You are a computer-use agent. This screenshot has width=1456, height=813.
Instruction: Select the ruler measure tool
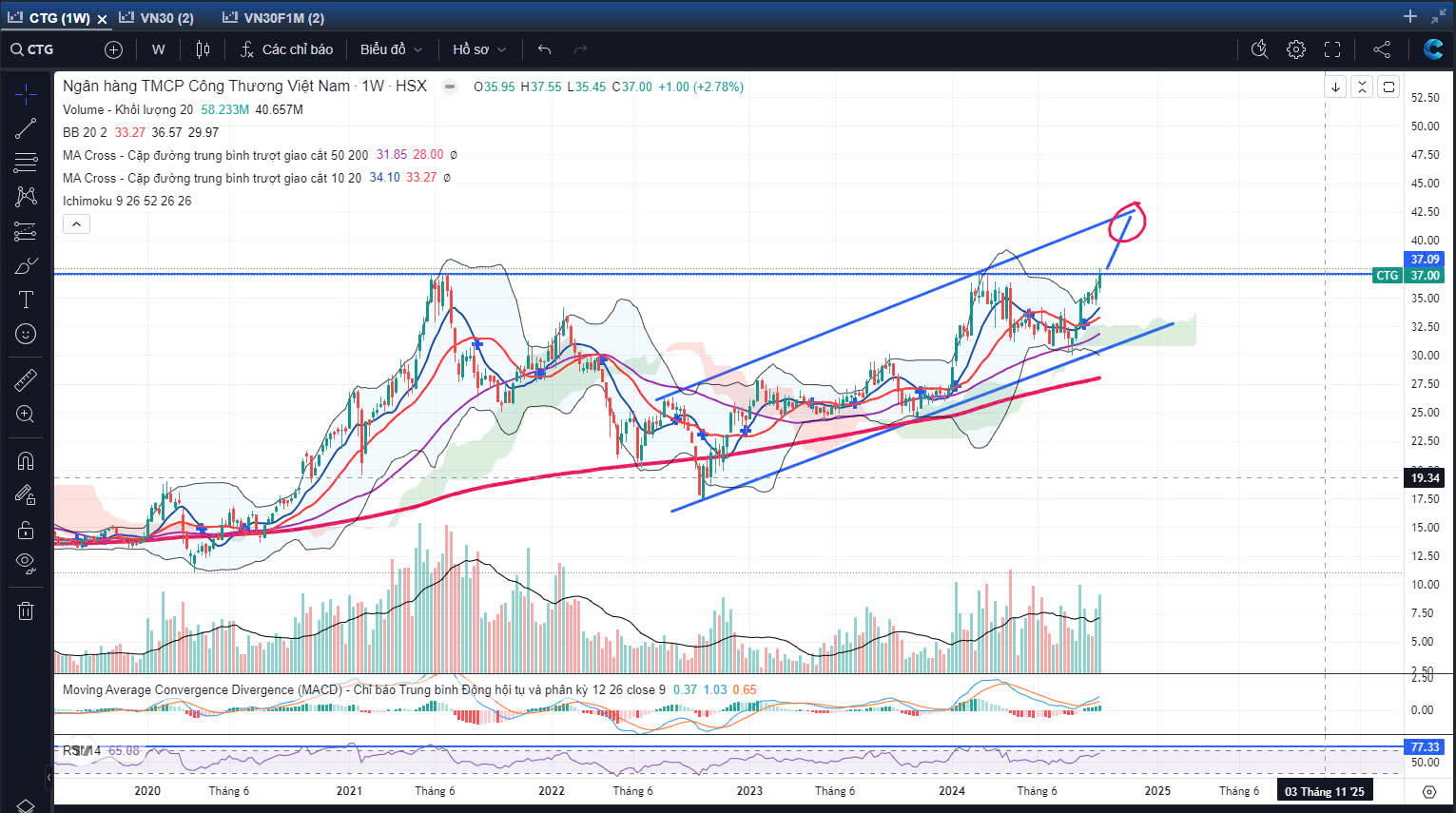coord(26,380)
